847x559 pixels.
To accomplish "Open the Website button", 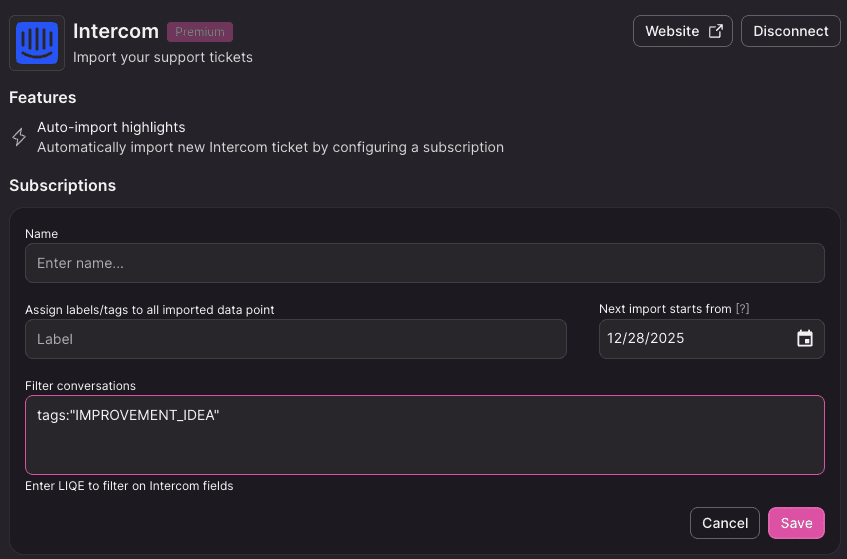I will pyautogui.click(x=682, y=31).
